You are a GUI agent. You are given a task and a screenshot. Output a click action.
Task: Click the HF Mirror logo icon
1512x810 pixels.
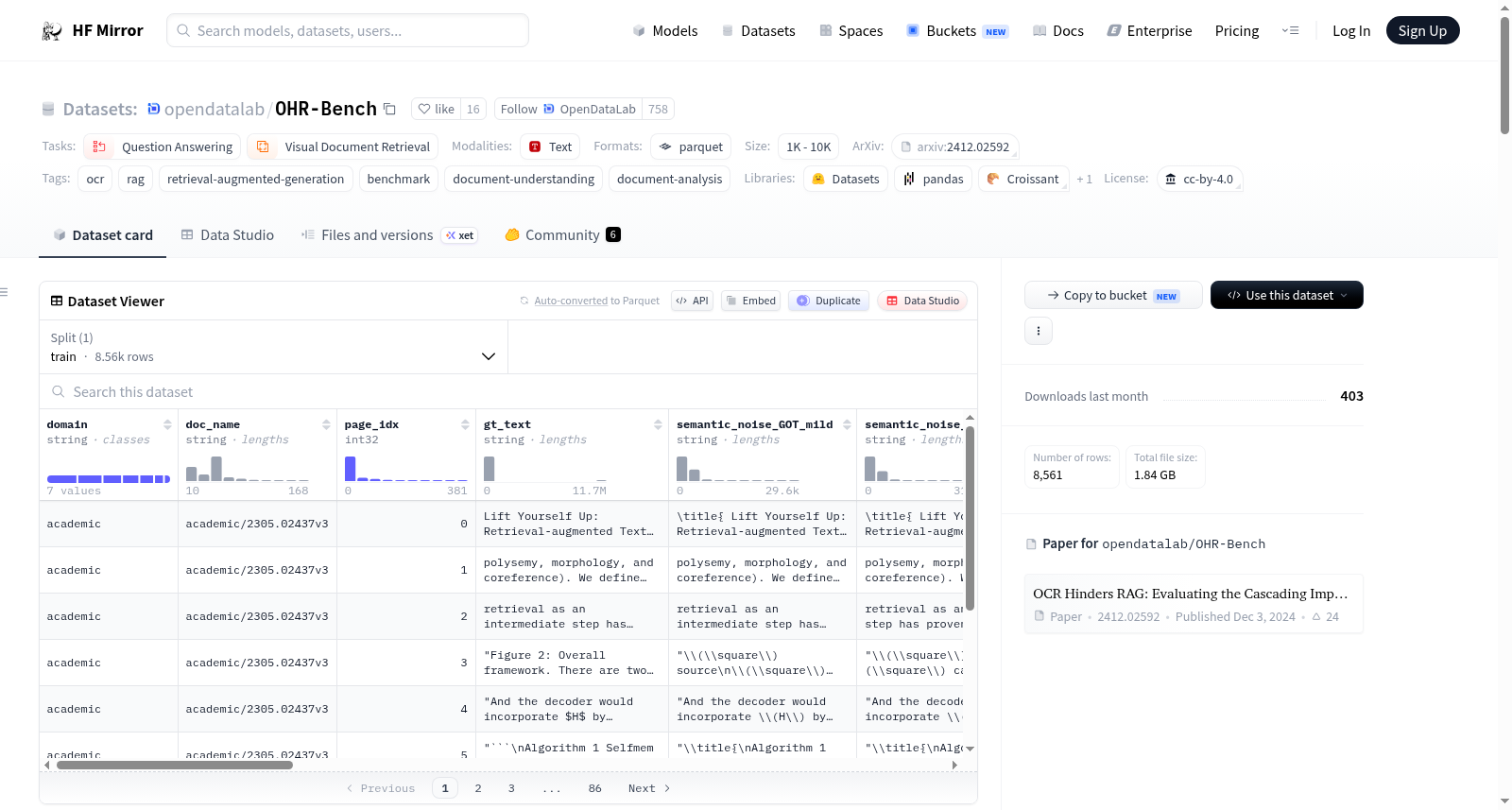[x=52, y=31]
